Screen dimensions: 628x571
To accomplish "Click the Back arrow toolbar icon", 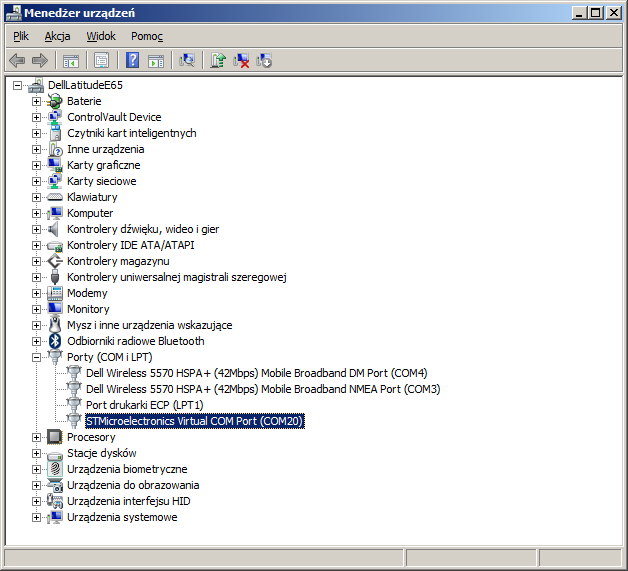I will (x=17, y=60).
